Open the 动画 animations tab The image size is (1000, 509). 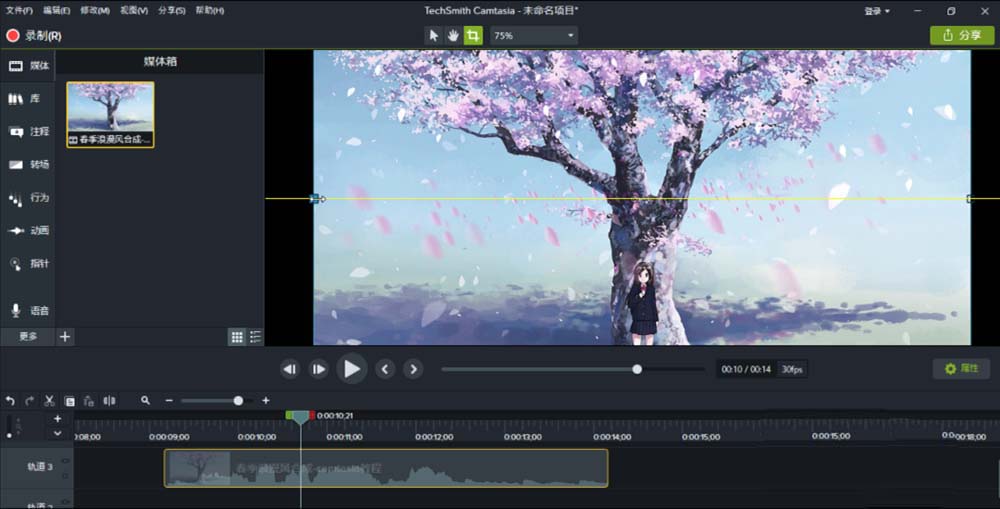click(x=28, y=230)
